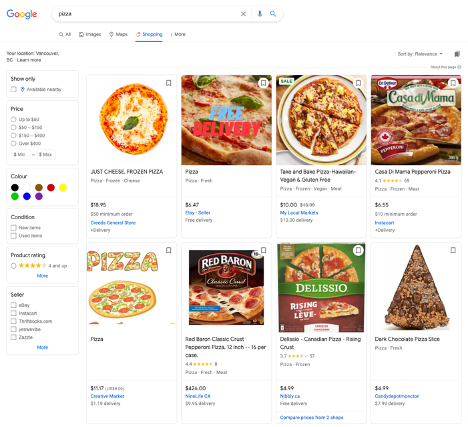Select the 4 and up rating option
The width and height of the screenshot is (468, 427).
coord(13,266)
